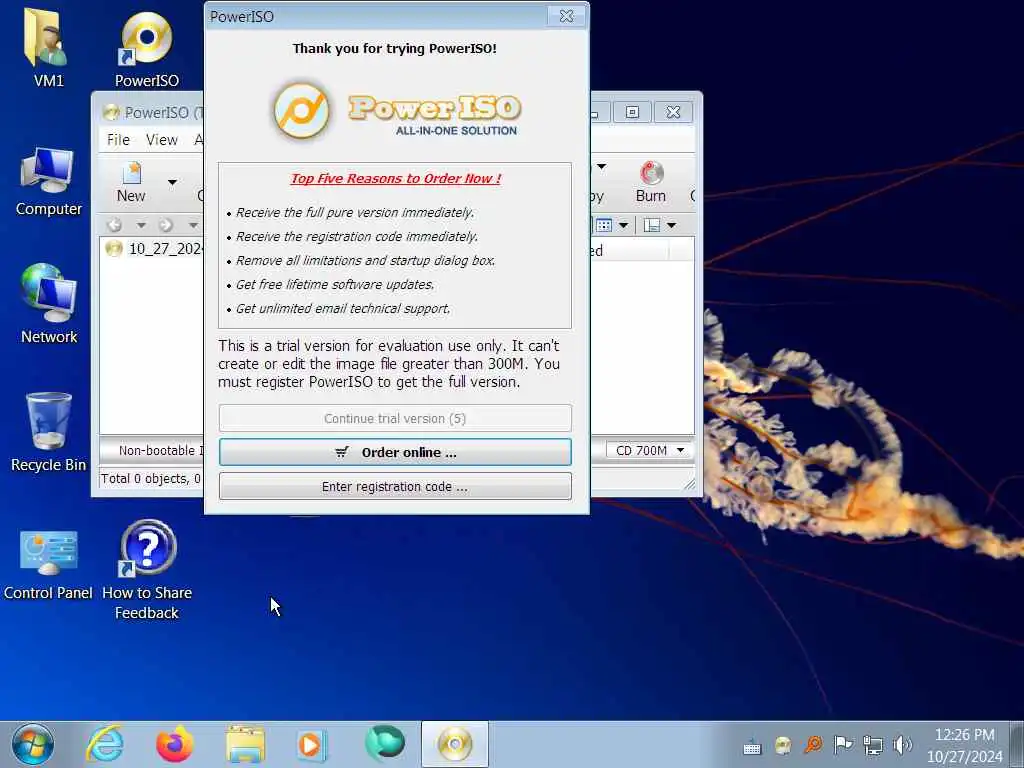
Task: Open the green globe taskbar application
Action: [x=385, y=743]
